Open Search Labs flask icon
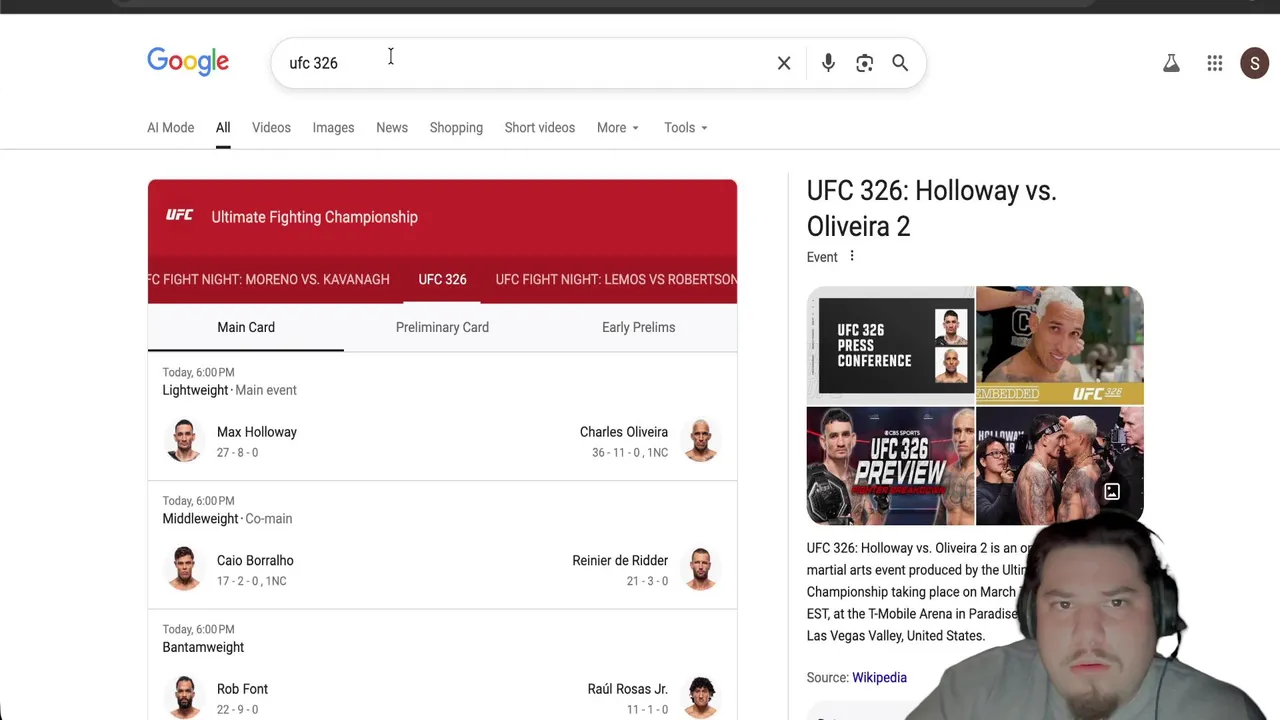1280x720 pixels. coord(1171,63)
